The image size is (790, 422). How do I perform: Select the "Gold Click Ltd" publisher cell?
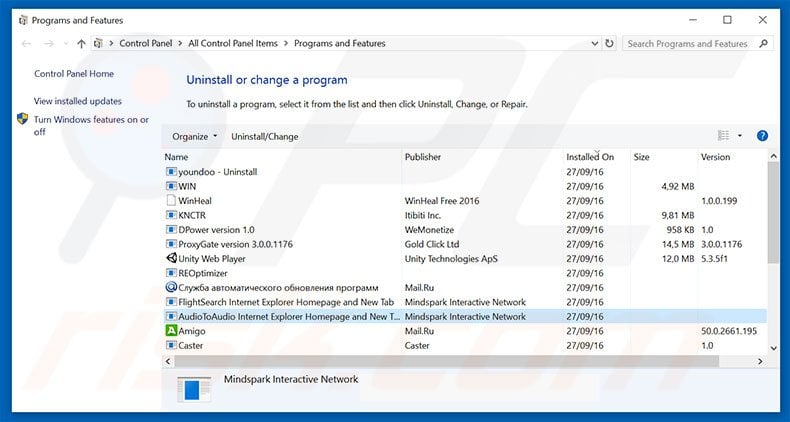coord(432,244)
